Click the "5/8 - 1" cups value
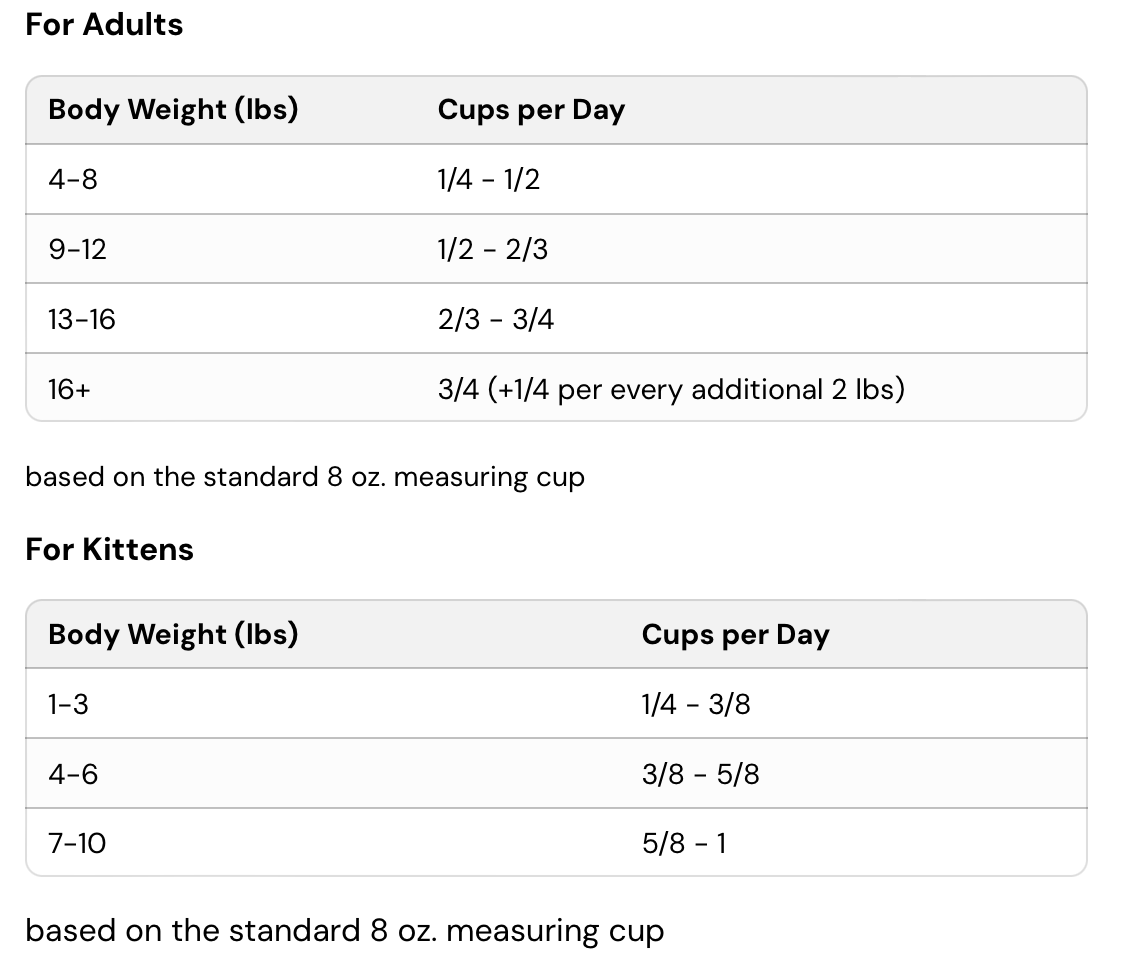This screenshot has height=972, width=1128. pos(684,844)
